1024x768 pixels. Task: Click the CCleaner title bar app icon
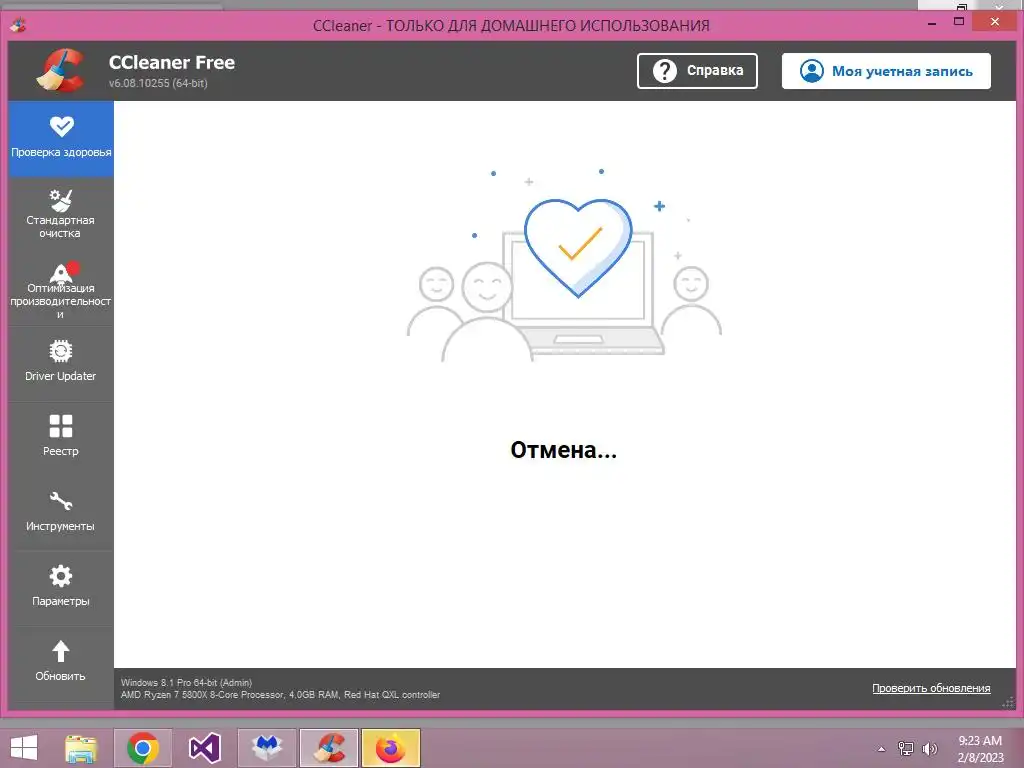[19, 25]
